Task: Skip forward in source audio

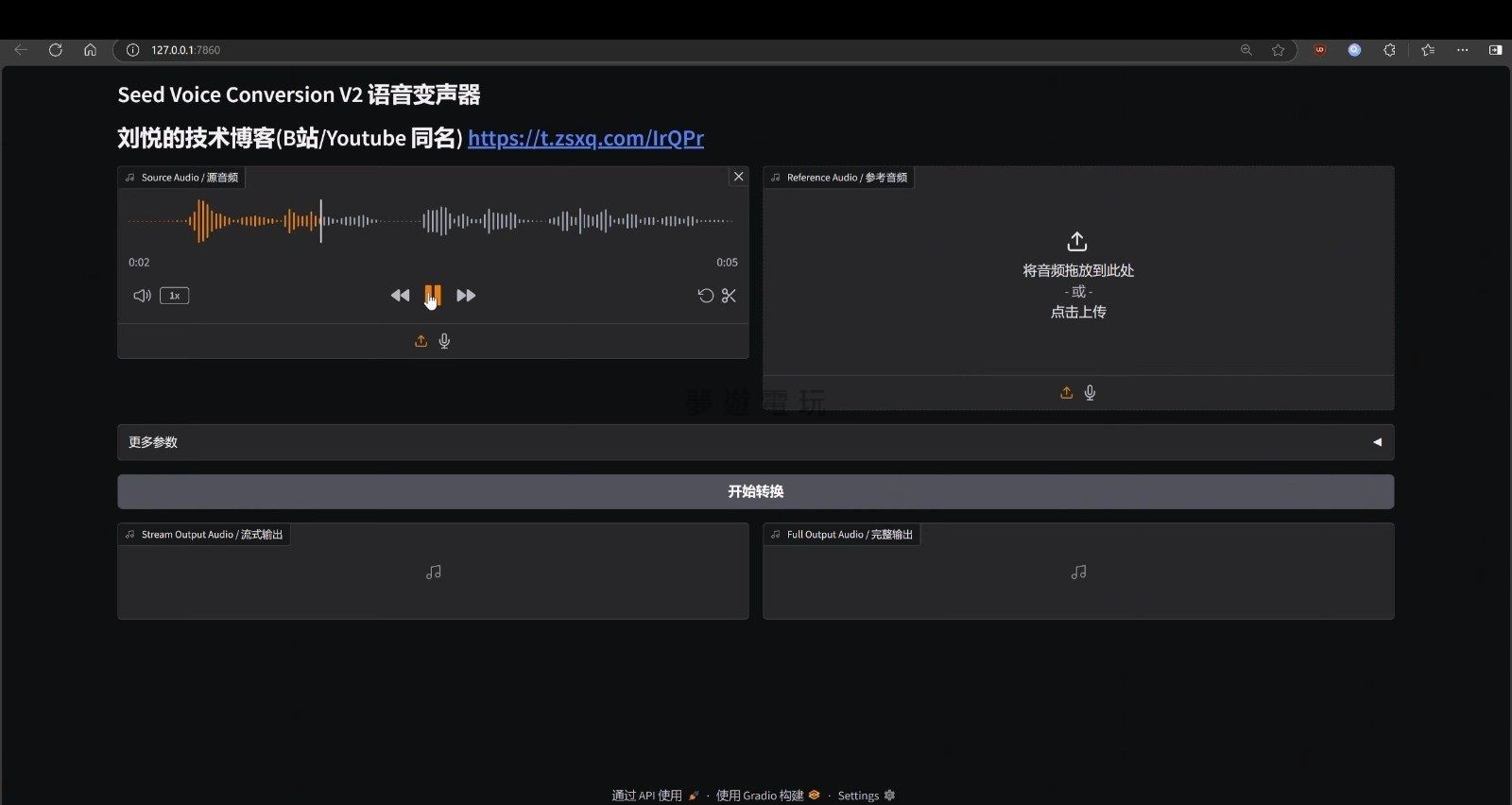Action: [x=466, y=296]
